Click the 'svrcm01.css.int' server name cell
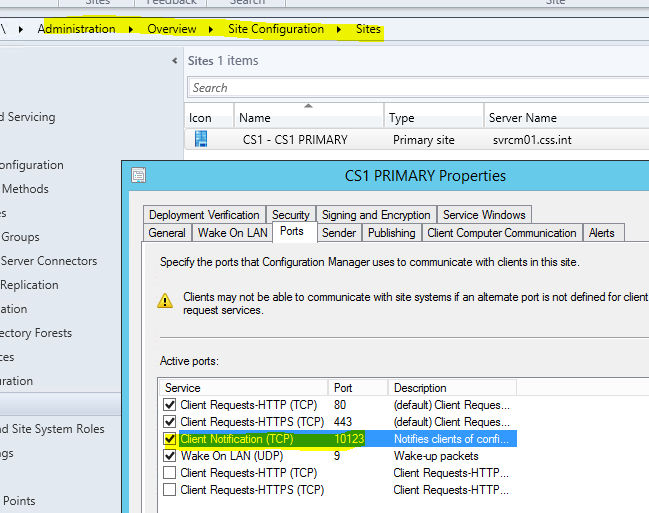649x513 pixels. coord(532,140)
